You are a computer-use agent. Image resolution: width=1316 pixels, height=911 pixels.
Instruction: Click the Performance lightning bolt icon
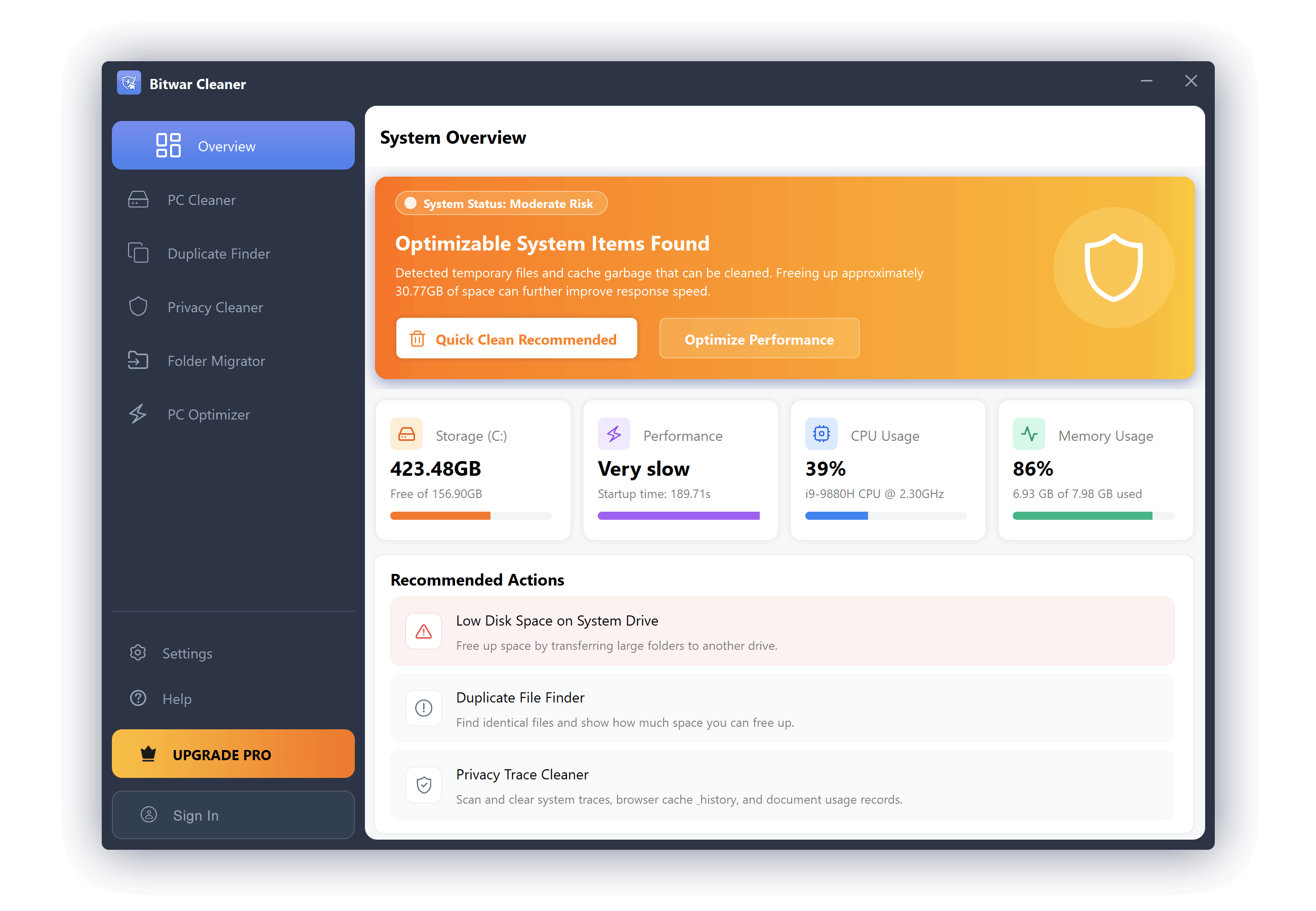[x=614, y=434]
